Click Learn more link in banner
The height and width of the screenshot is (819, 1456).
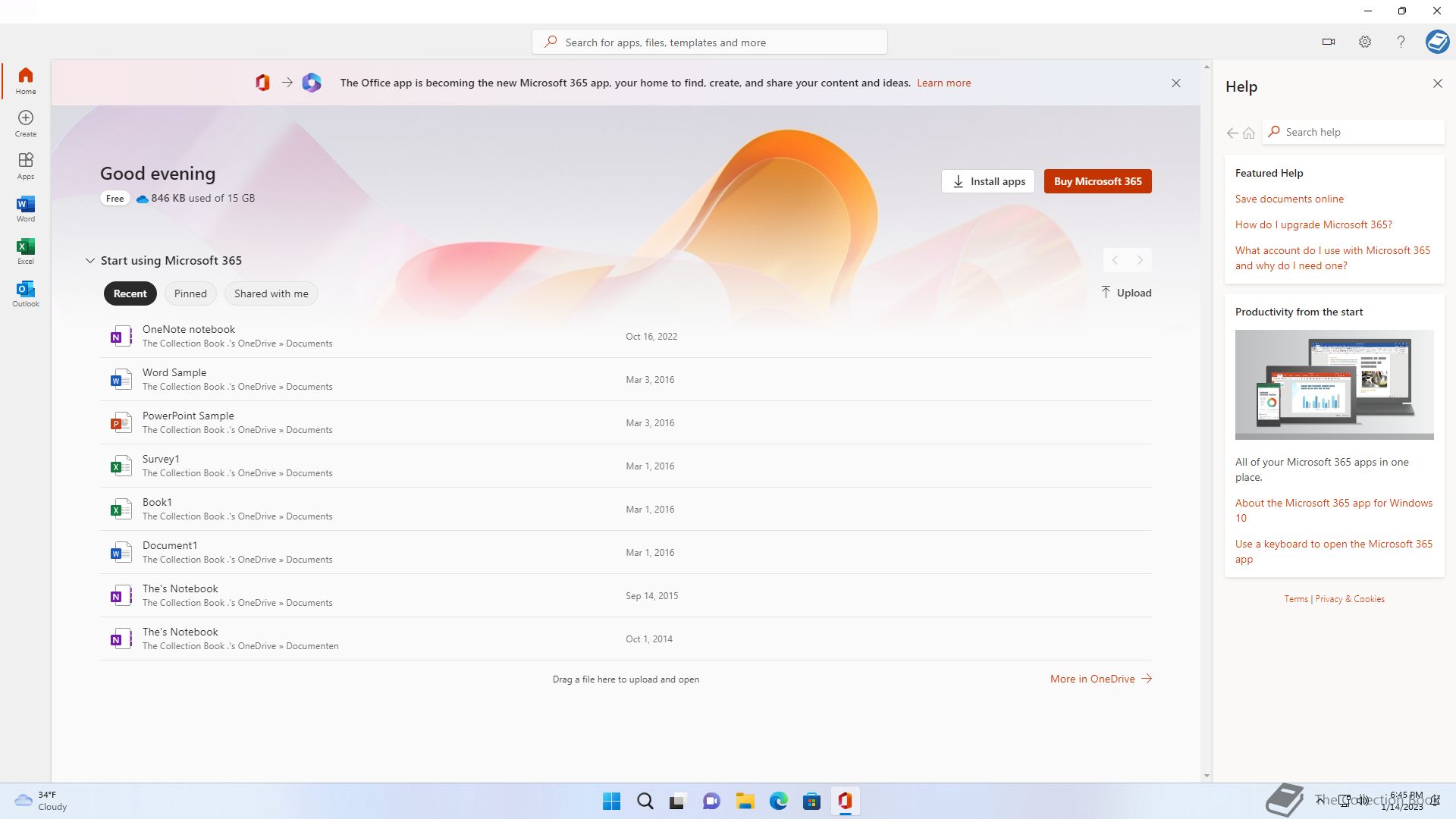[943, 83]
